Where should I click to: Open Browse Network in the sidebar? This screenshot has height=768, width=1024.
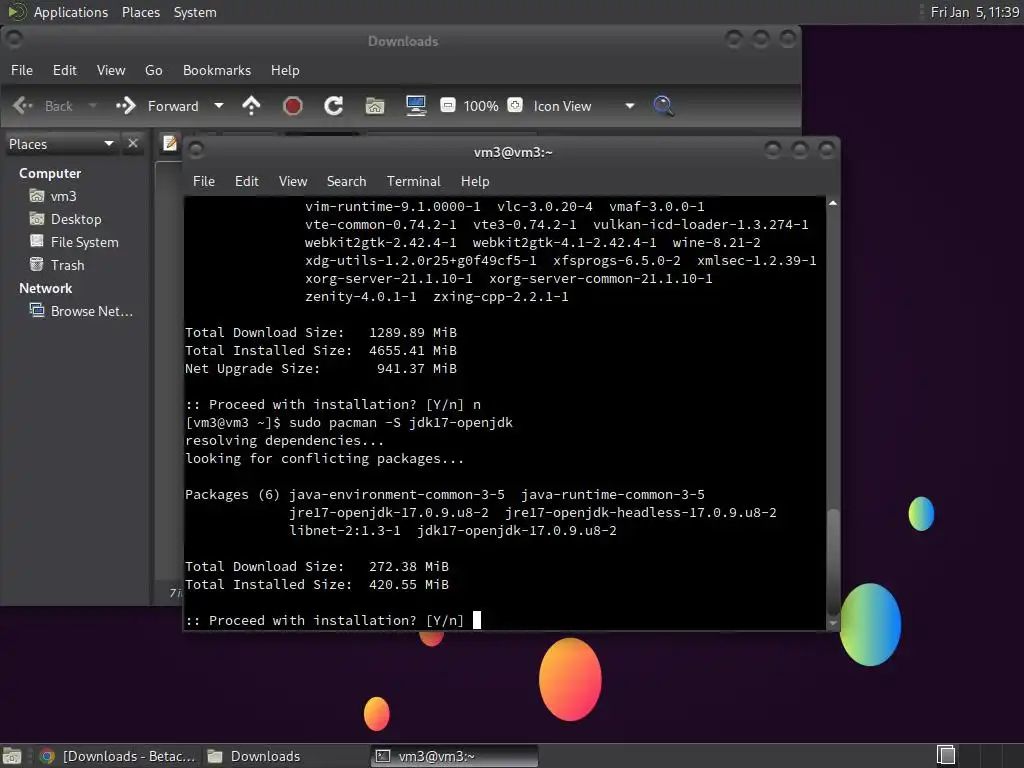pos(81,311)
